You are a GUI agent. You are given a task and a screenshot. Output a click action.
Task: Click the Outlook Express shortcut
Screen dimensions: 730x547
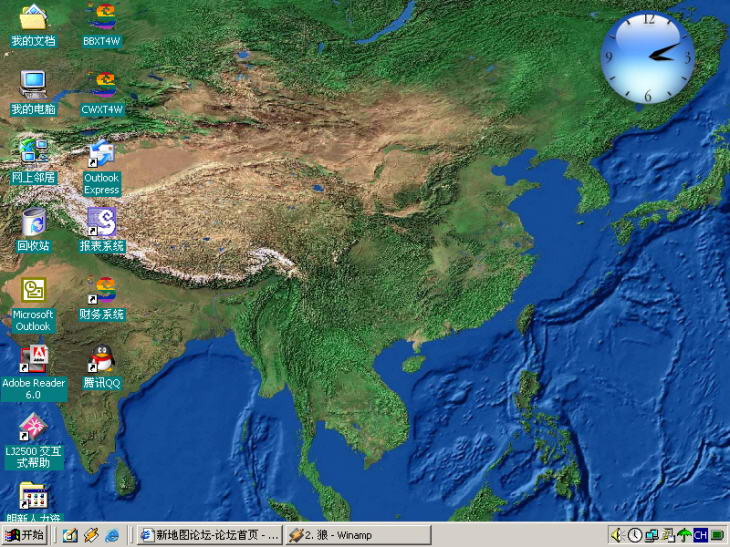(101, 155)
